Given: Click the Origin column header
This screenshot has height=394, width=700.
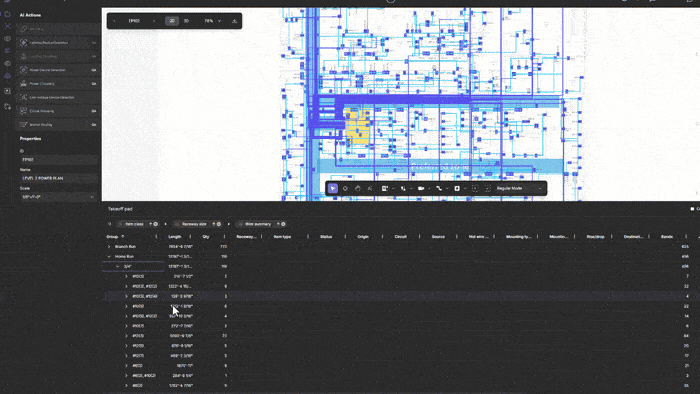Looking at the screenshot, I should pyautogui.click(x=363, y=236).
